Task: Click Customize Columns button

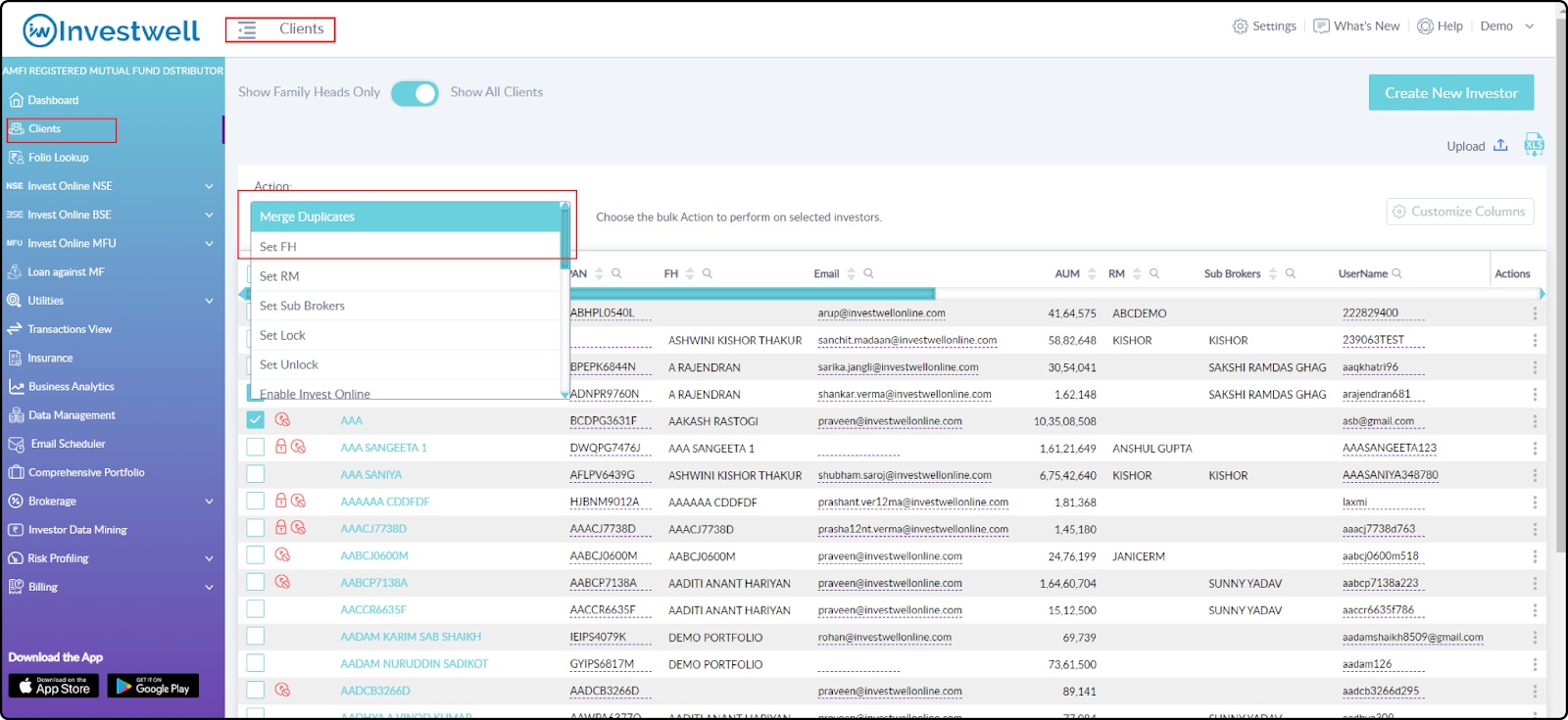Action: [1460, 212]
